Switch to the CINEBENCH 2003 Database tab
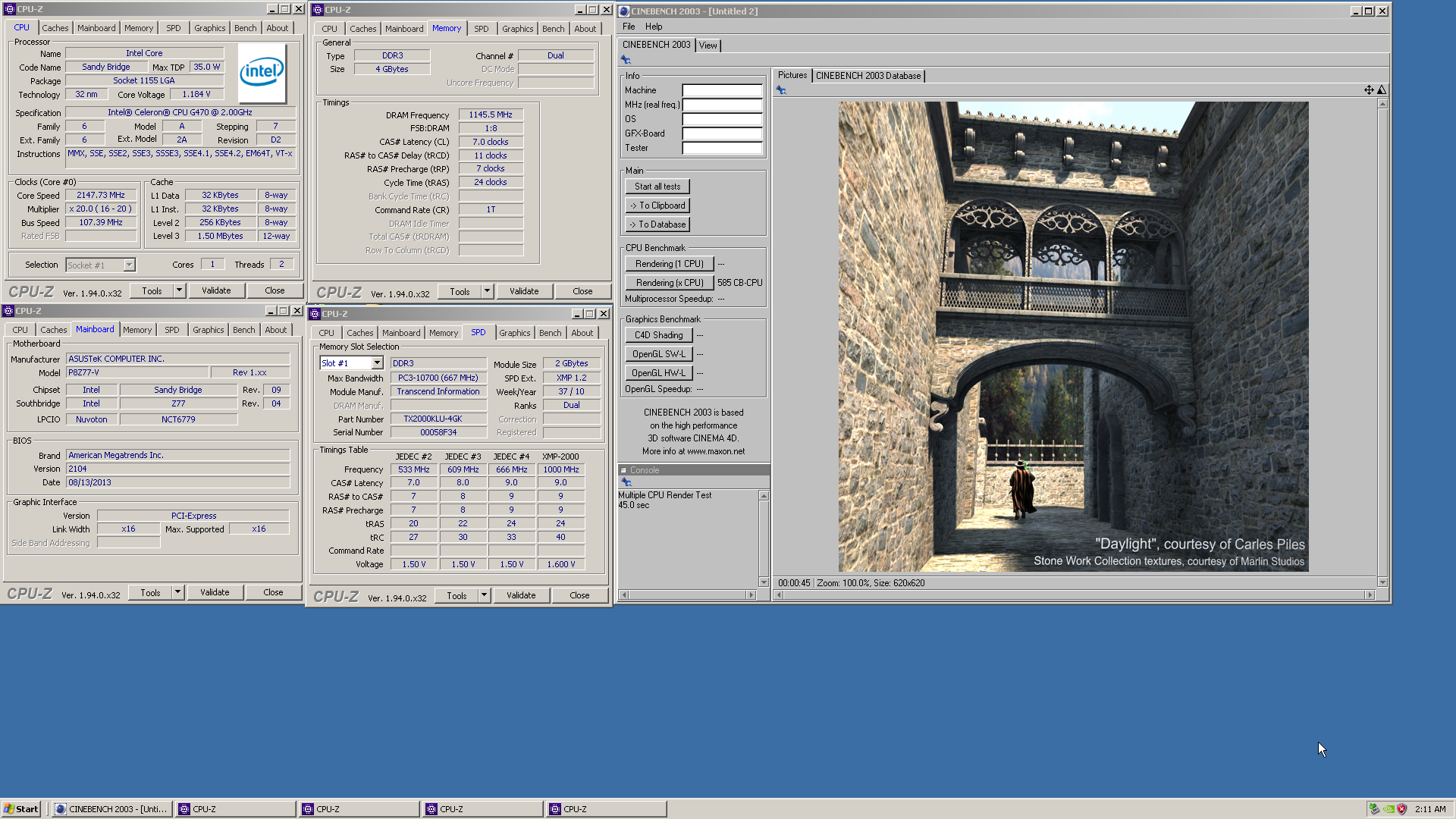Screen dimensions: 1456x819 pyautogui.click(x=868, y=76)
